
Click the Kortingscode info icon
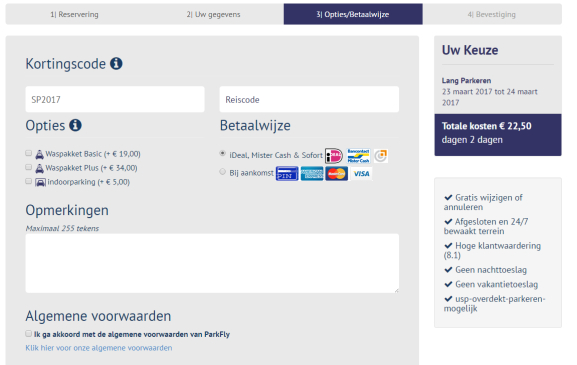click(x=116, y=63)
